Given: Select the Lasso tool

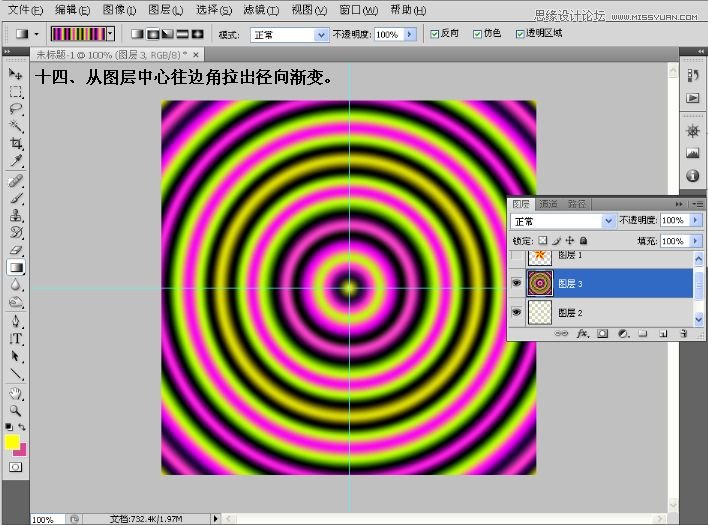Looking at the screenshot, I should coord(15,109).
